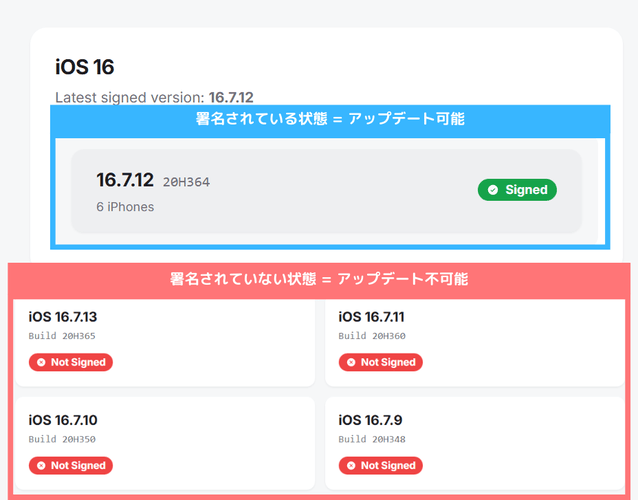Click the Build 20H348 text

372,439
